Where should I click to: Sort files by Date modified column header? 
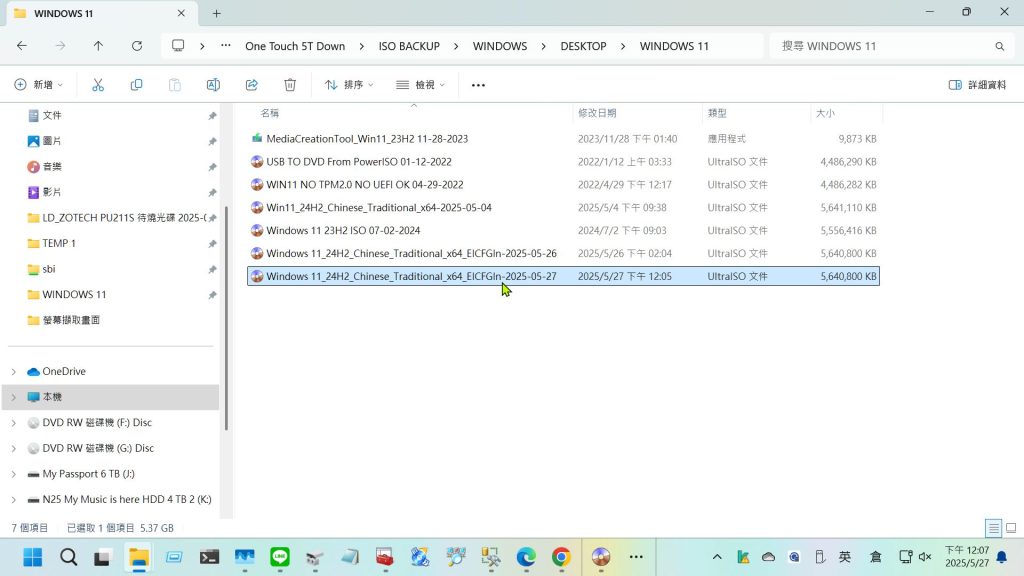tap(597, 113)
